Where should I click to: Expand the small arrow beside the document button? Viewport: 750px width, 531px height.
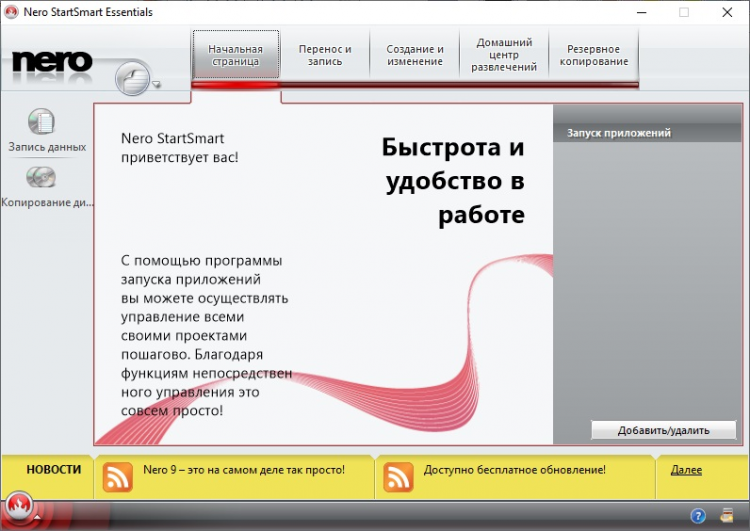[x=156, y=85]
